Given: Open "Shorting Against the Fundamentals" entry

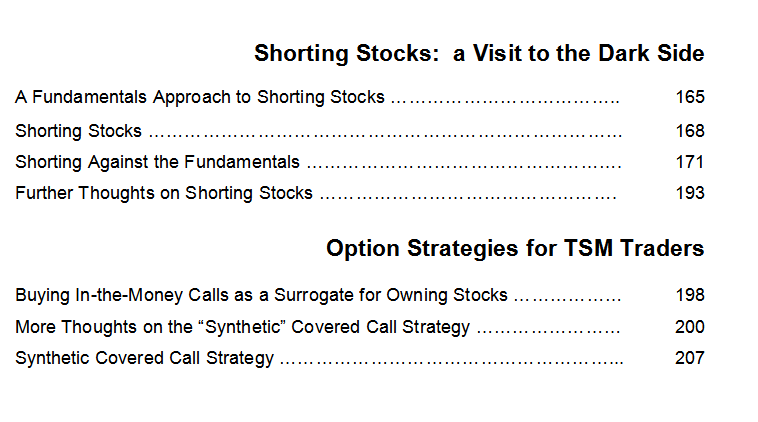Looking at the screenshot, I should point(157,162).
